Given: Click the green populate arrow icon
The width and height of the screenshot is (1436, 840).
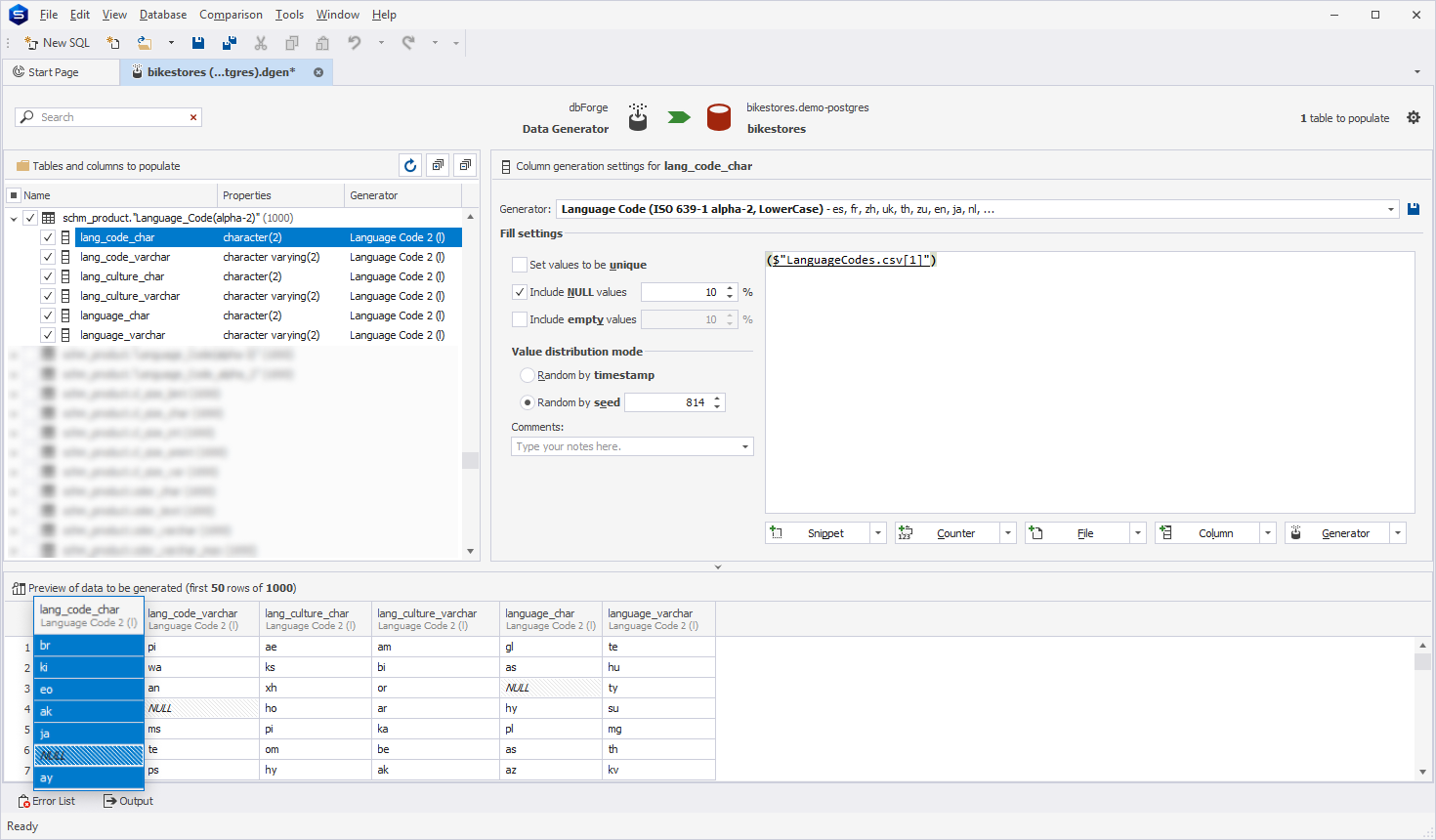Looking at the screenshot, I should tap(679, 117).
